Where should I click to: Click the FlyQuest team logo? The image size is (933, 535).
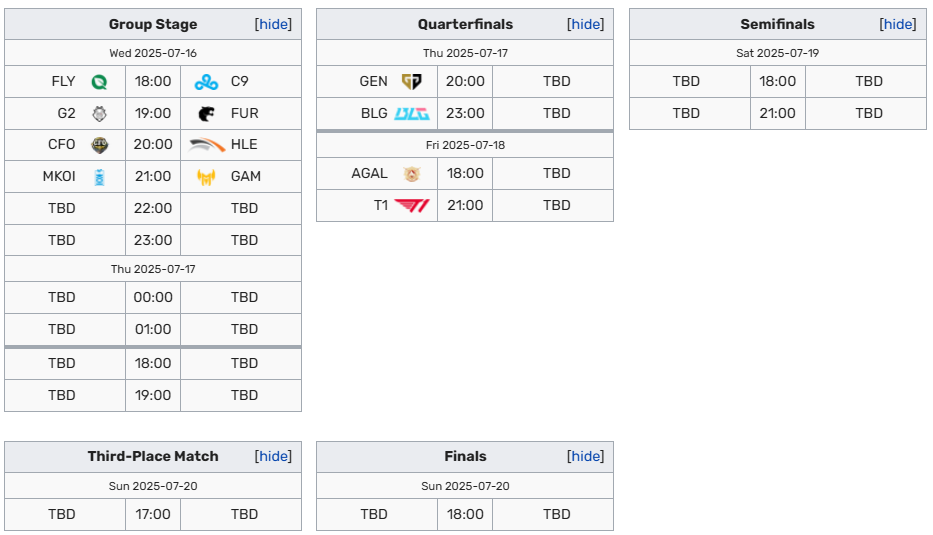[99, 82]
